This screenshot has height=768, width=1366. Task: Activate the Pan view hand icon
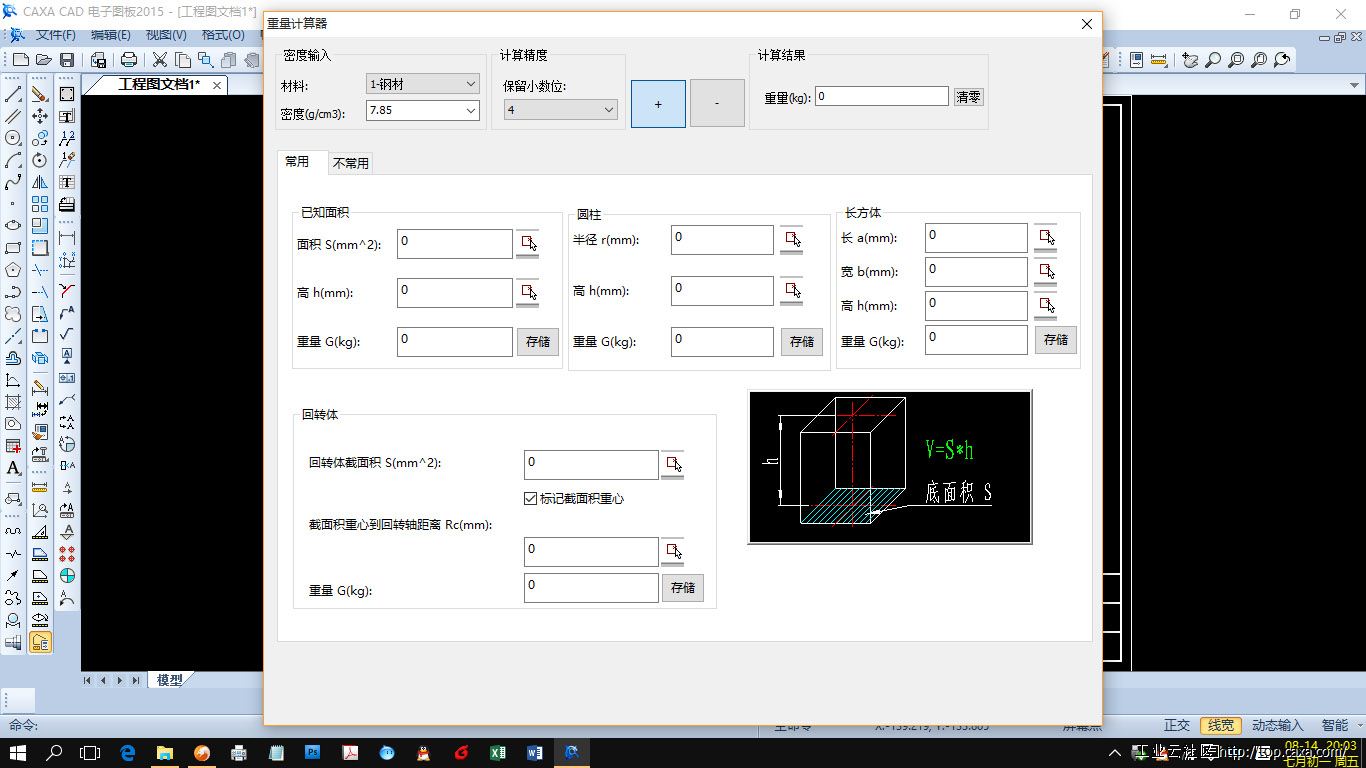coord(1189,60)
